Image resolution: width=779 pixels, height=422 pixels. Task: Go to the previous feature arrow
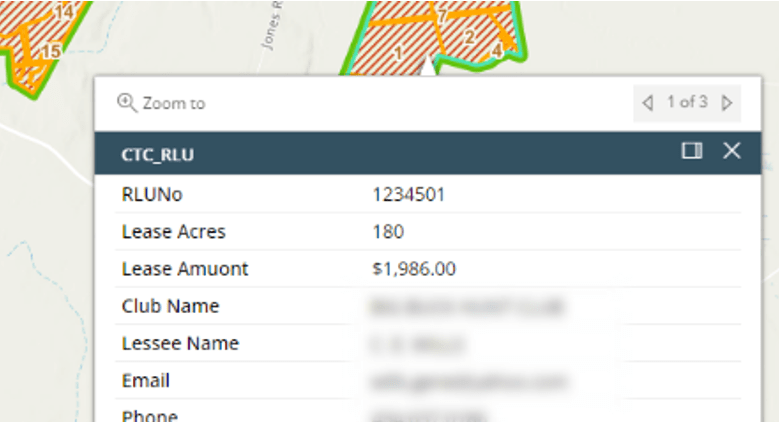647,102
